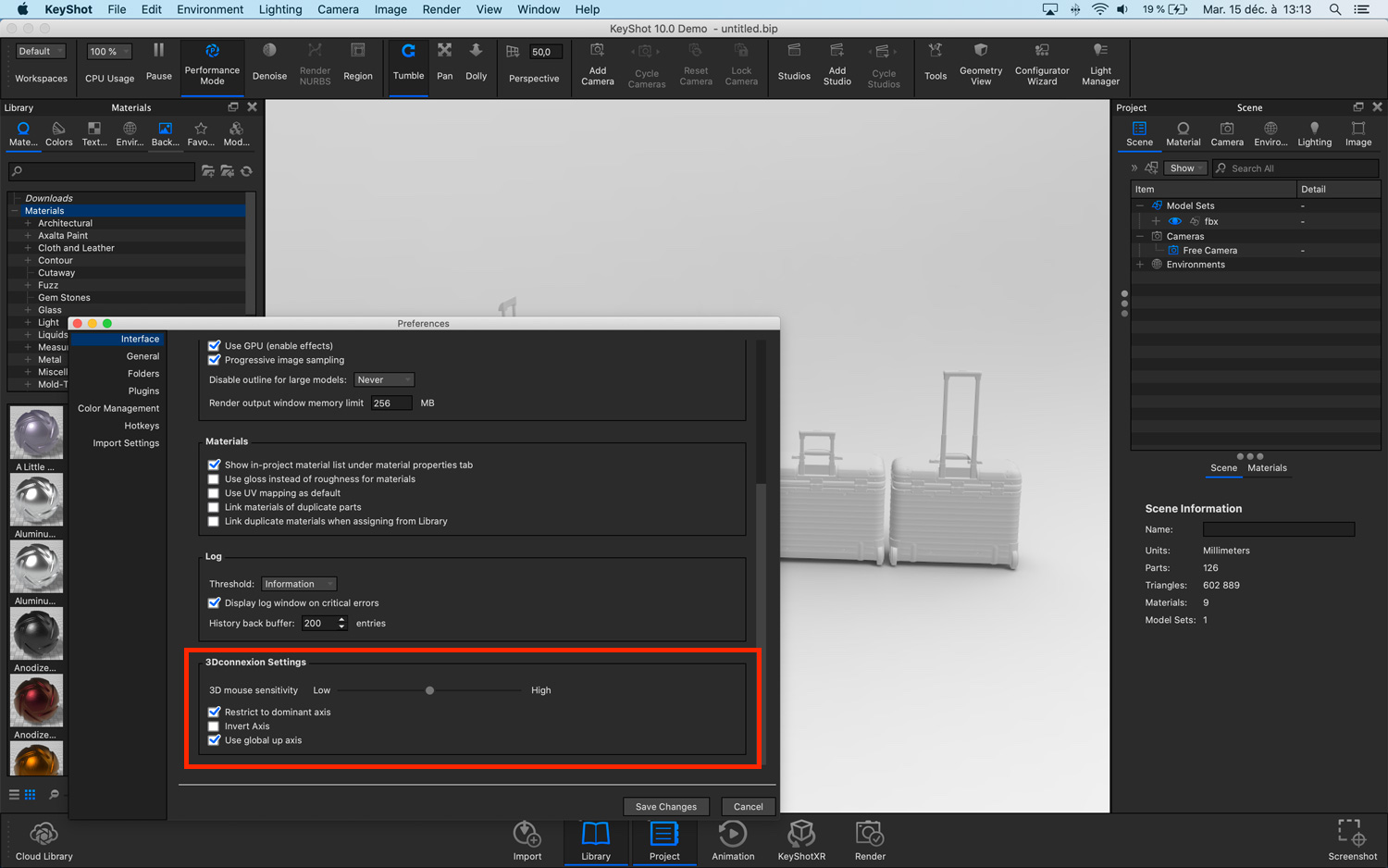
Task: Collapse the Model Sets tree node
Action: click(x=1140, y=205)
